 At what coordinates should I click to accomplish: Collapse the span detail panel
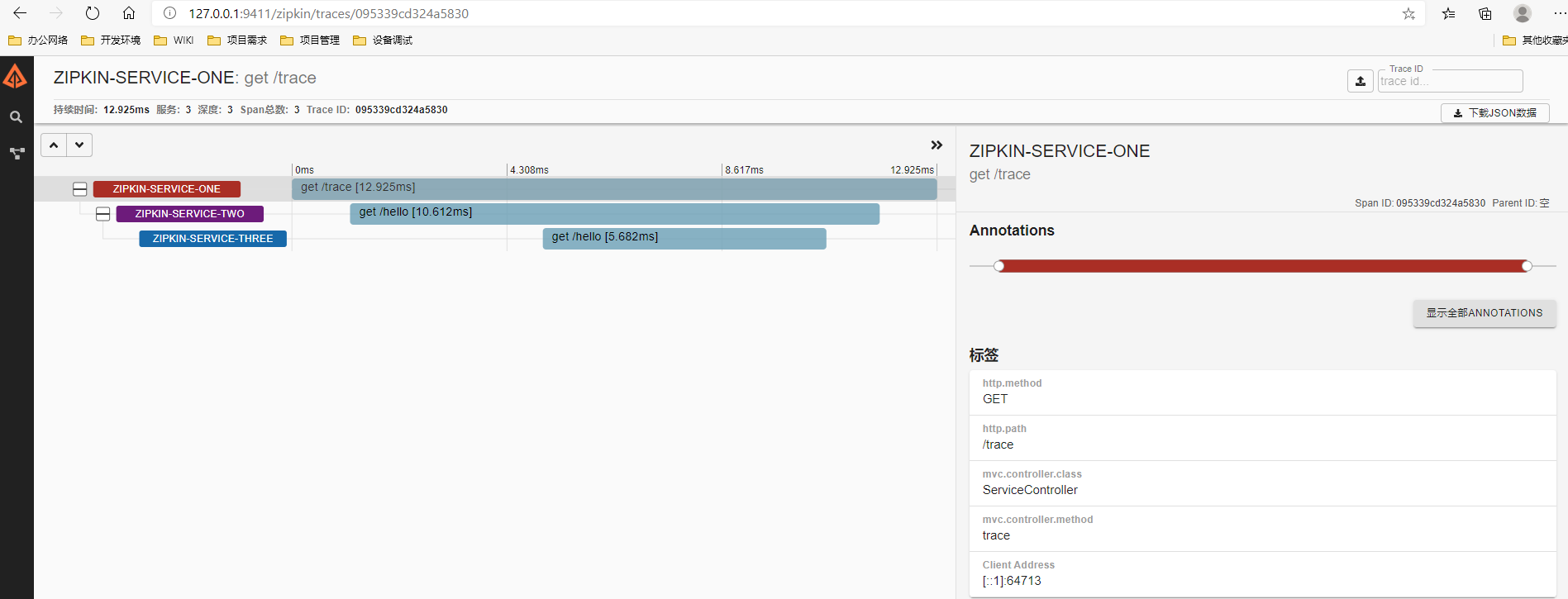(x=937, y=145)
